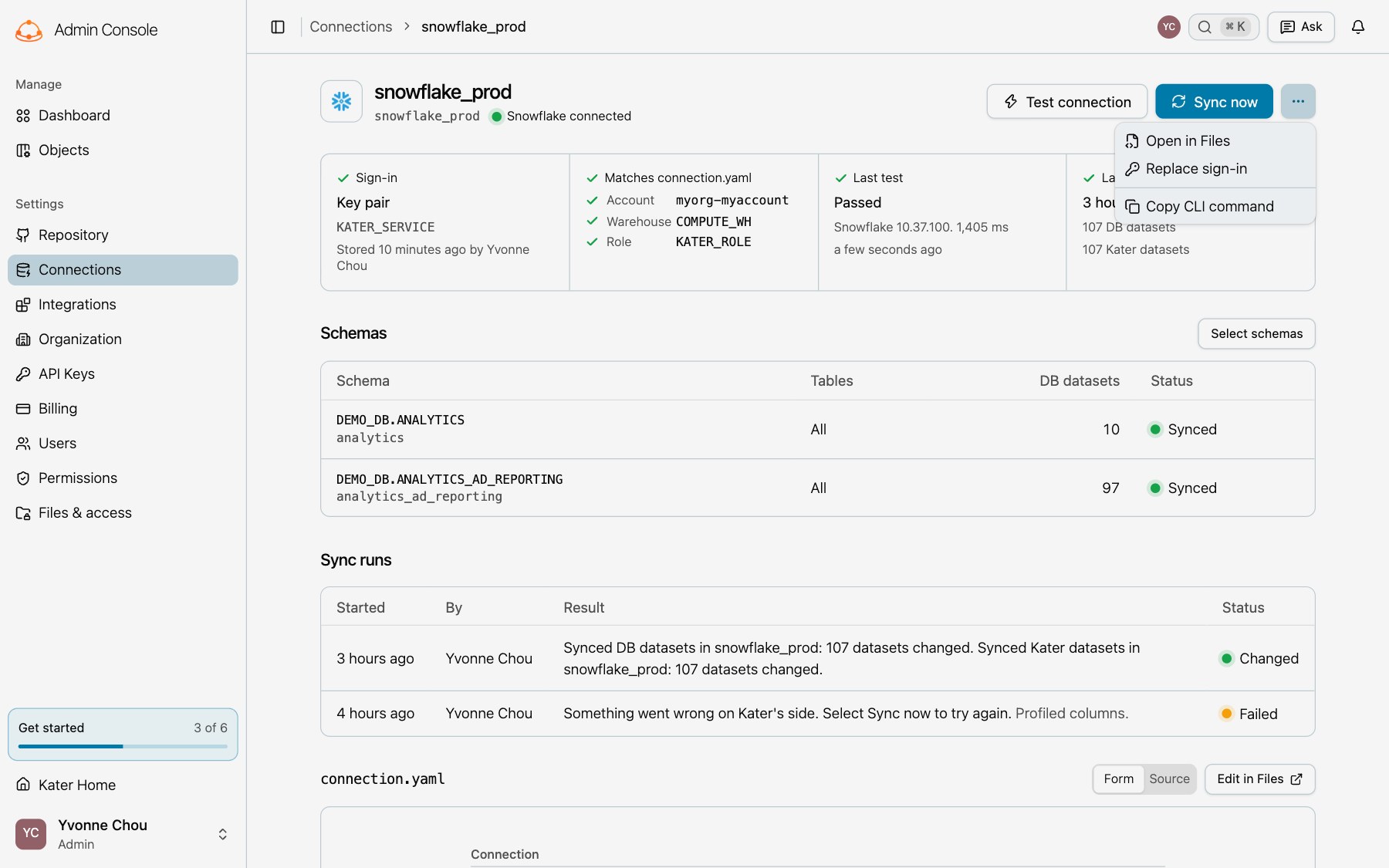Screen dimensions: 1389x868
Task: Open Users page
Action: (x=123, y=444)
